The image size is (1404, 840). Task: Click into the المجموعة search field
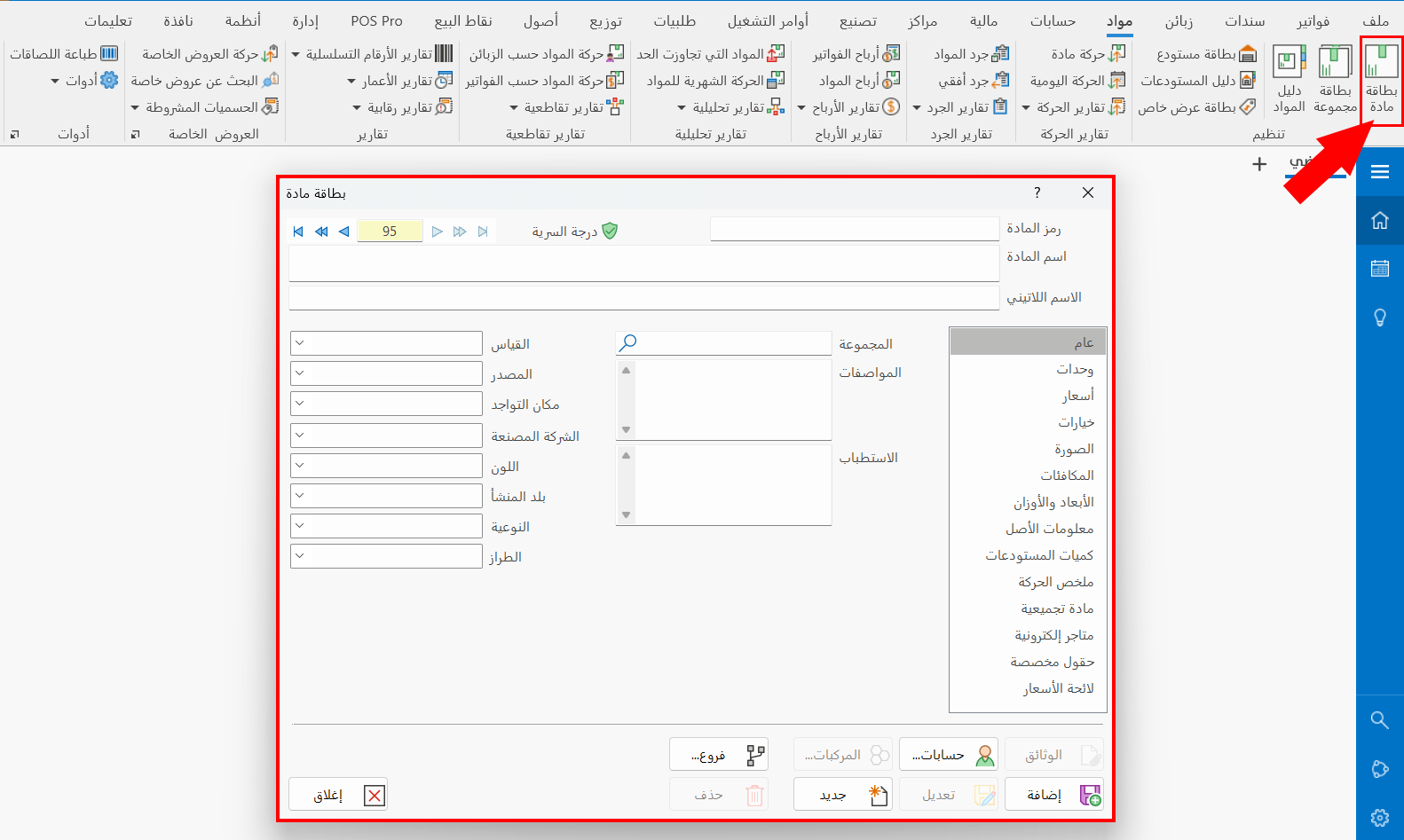(723, 343)
